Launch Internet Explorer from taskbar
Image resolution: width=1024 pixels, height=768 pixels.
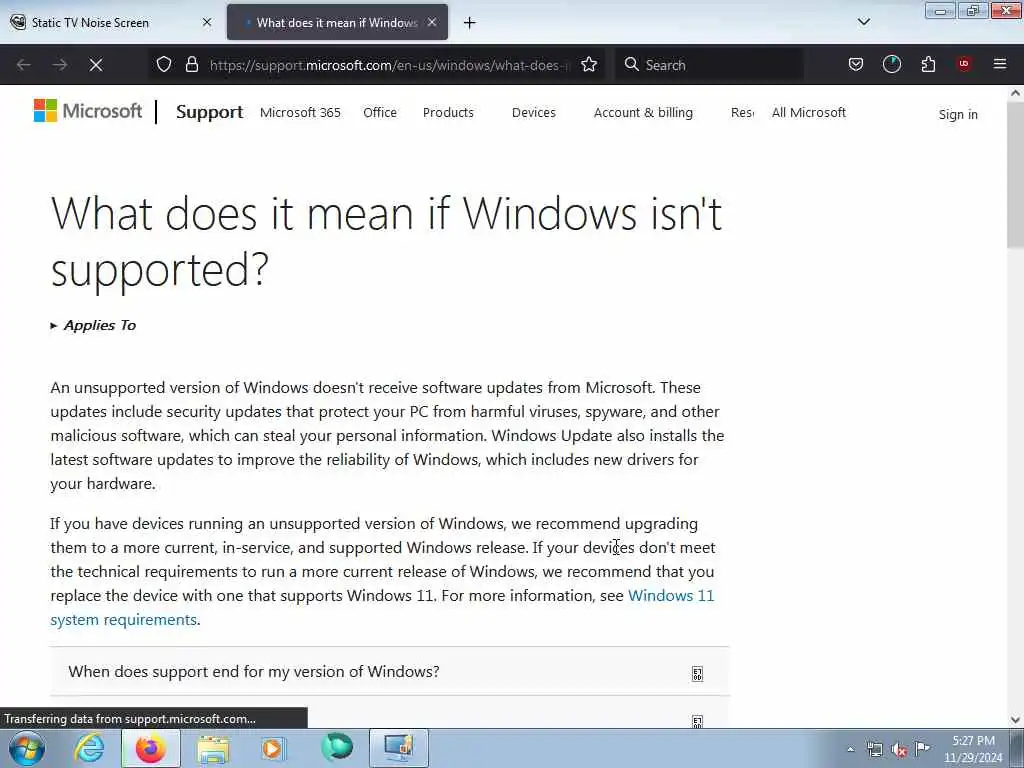tap(88, 748)
